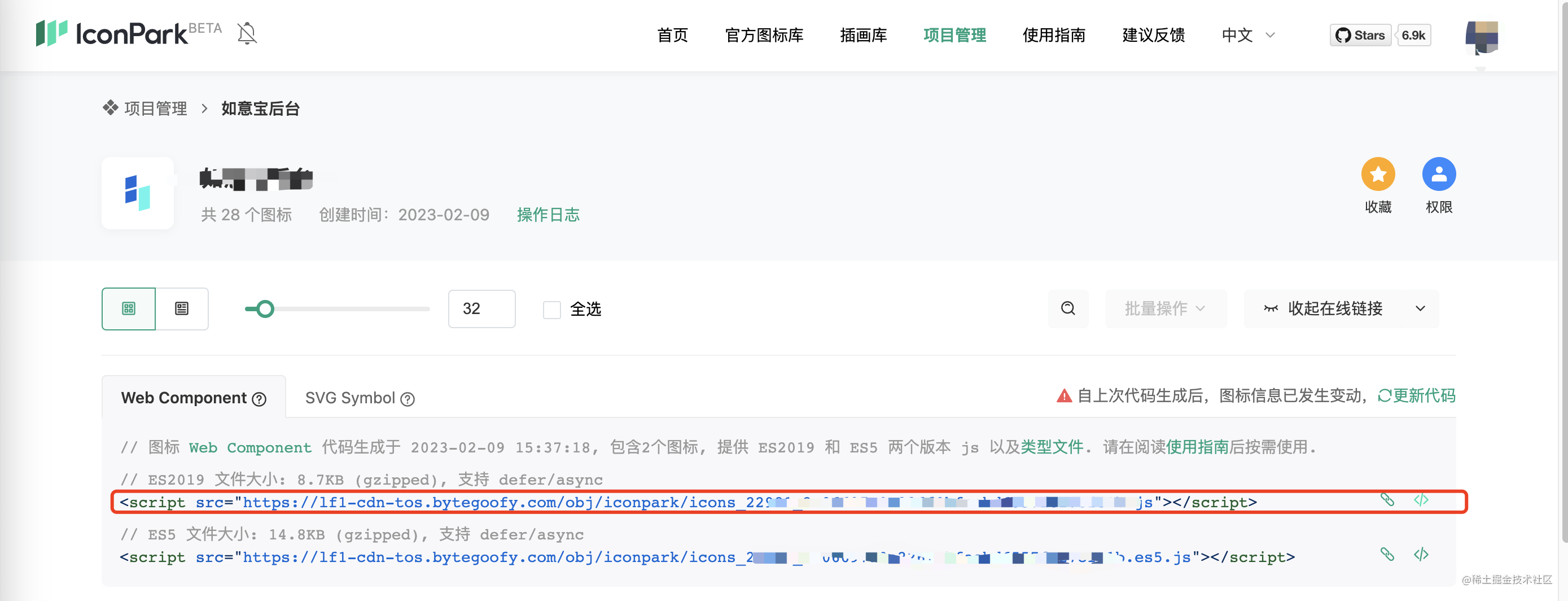Screen dimensions: 1568x601
Task: Star the project with the star icon
Action: pyautogui.click(x=1378, y=175)
